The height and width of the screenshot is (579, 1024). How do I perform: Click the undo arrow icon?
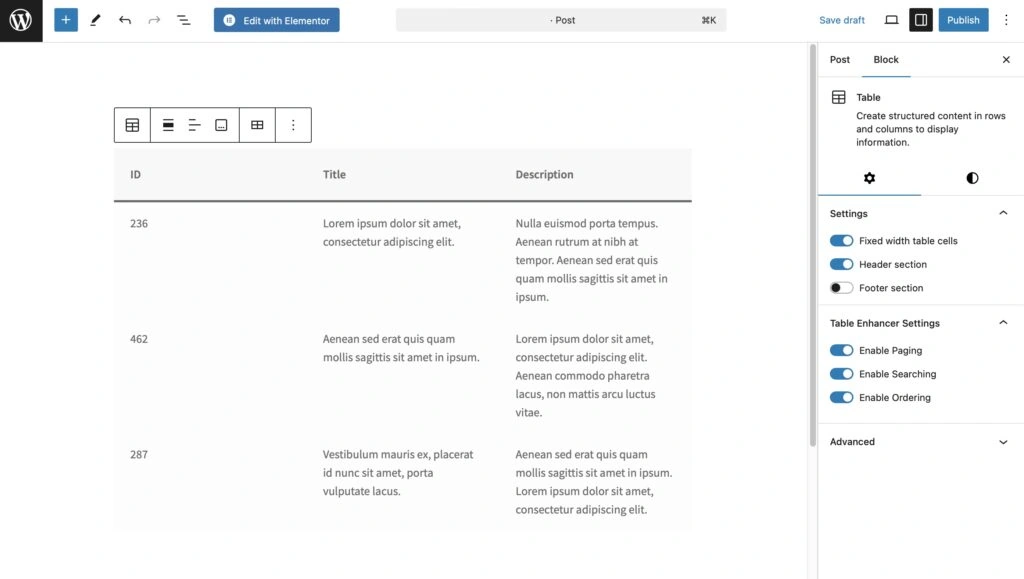click(x=125, y=20)
